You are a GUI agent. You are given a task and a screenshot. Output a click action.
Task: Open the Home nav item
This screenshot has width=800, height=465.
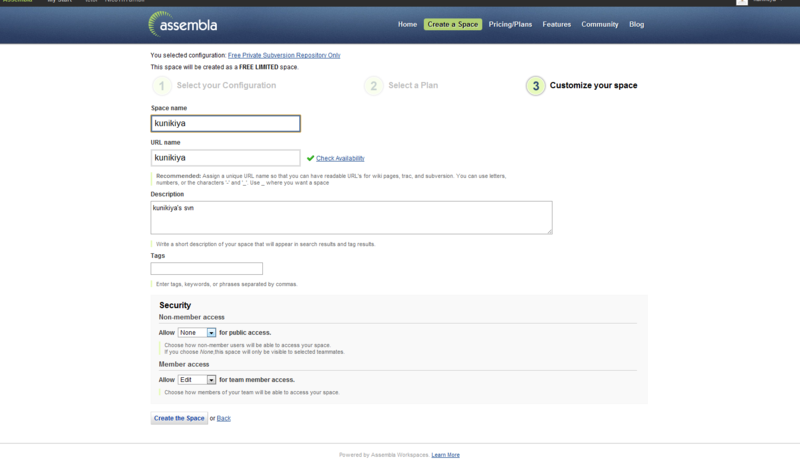pos(407,24)
